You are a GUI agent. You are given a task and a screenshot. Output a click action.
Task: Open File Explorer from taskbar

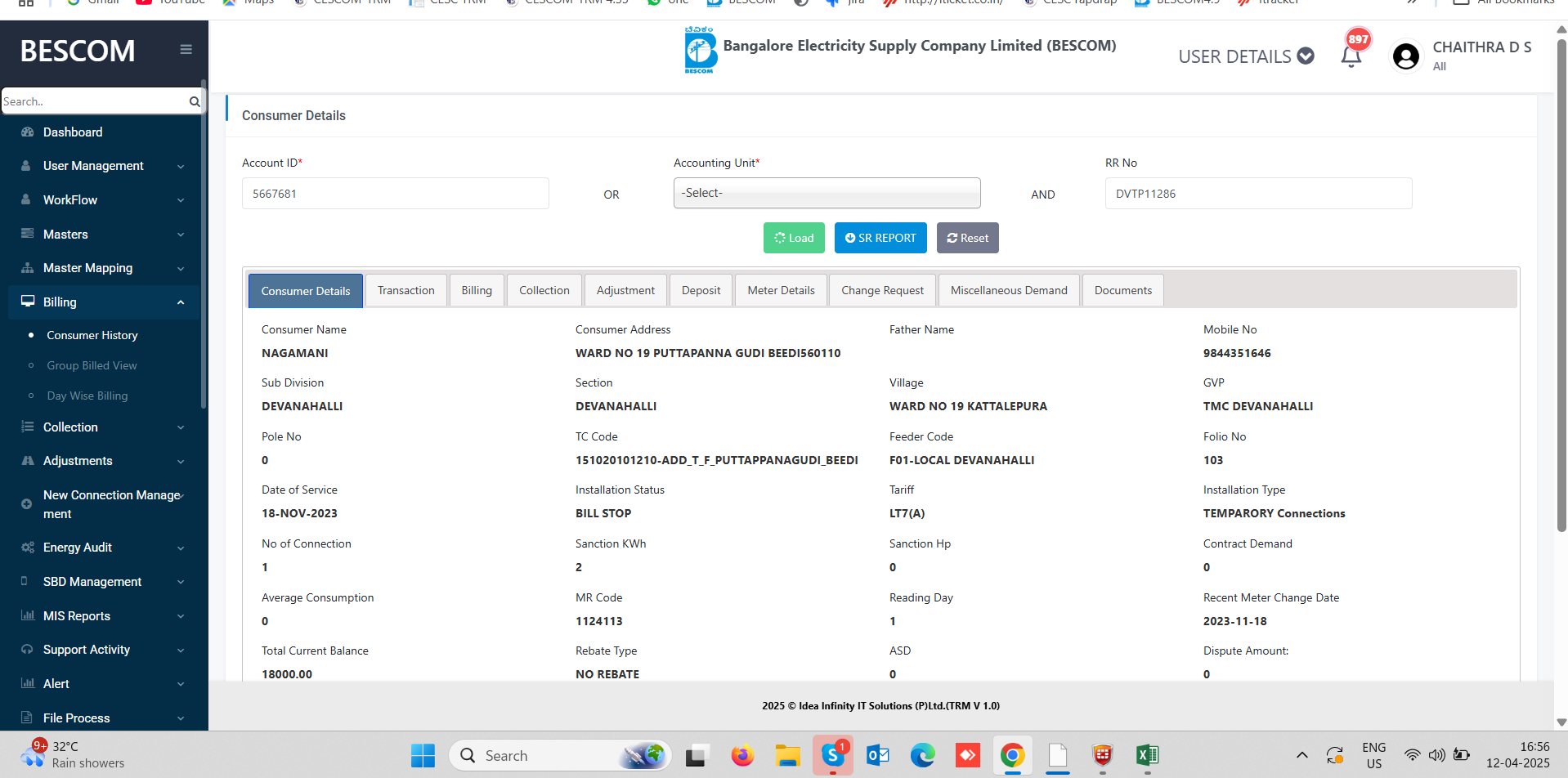787,756
